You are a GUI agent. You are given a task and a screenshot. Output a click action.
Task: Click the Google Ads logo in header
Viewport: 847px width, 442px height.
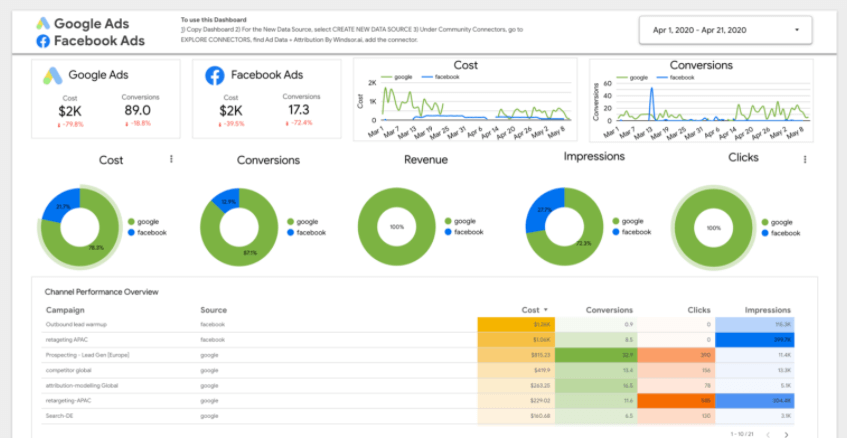pos(43,23)
